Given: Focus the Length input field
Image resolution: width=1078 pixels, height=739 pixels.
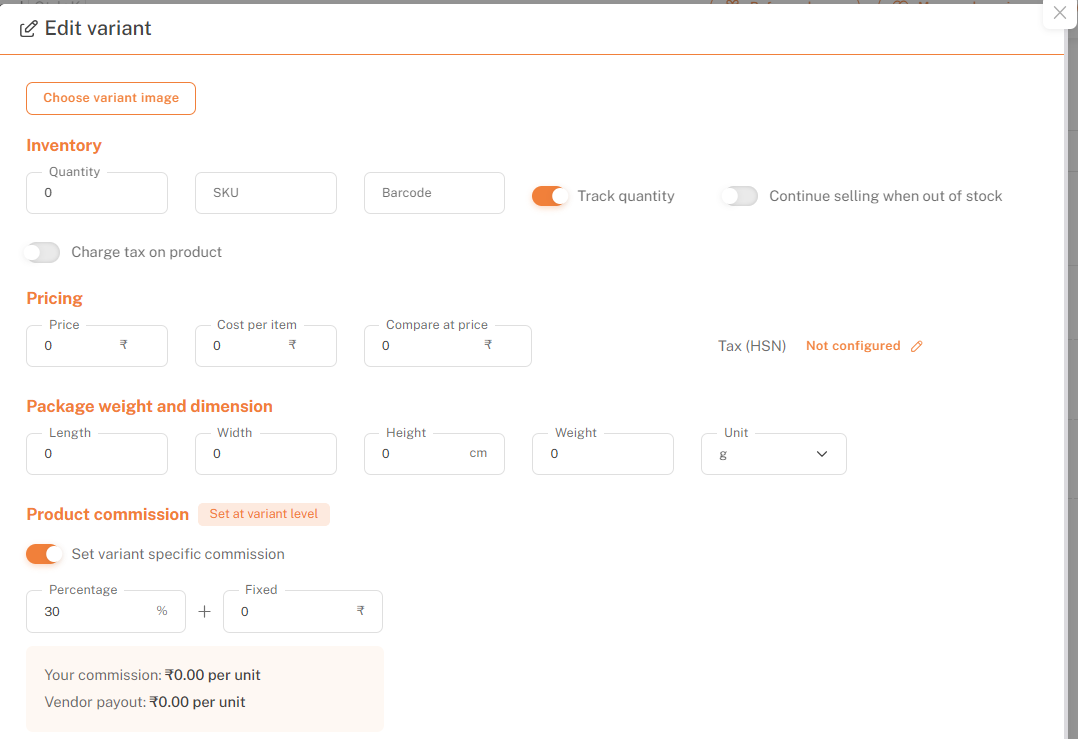Looking at the screenshot, I should [97, 454].
